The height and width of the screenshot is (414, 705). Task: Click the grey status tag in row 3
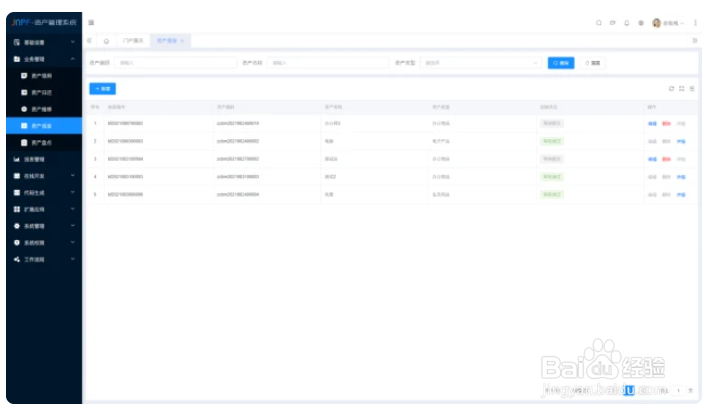coord(552,159)
